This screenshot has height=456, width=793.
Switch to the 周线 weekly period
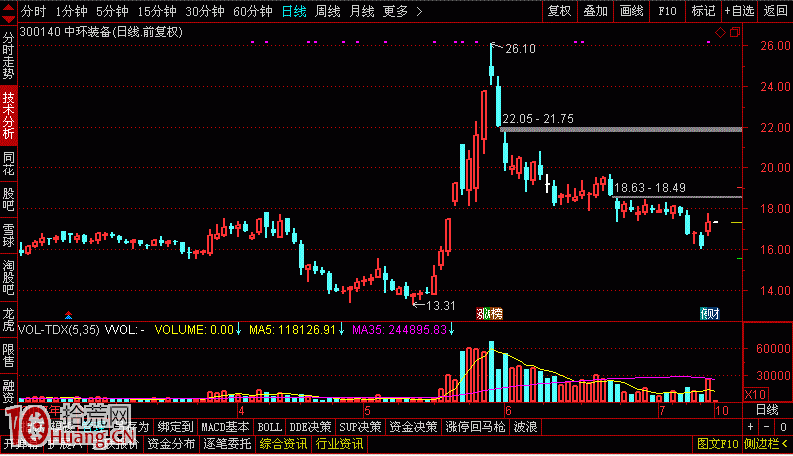click(328, 11)
